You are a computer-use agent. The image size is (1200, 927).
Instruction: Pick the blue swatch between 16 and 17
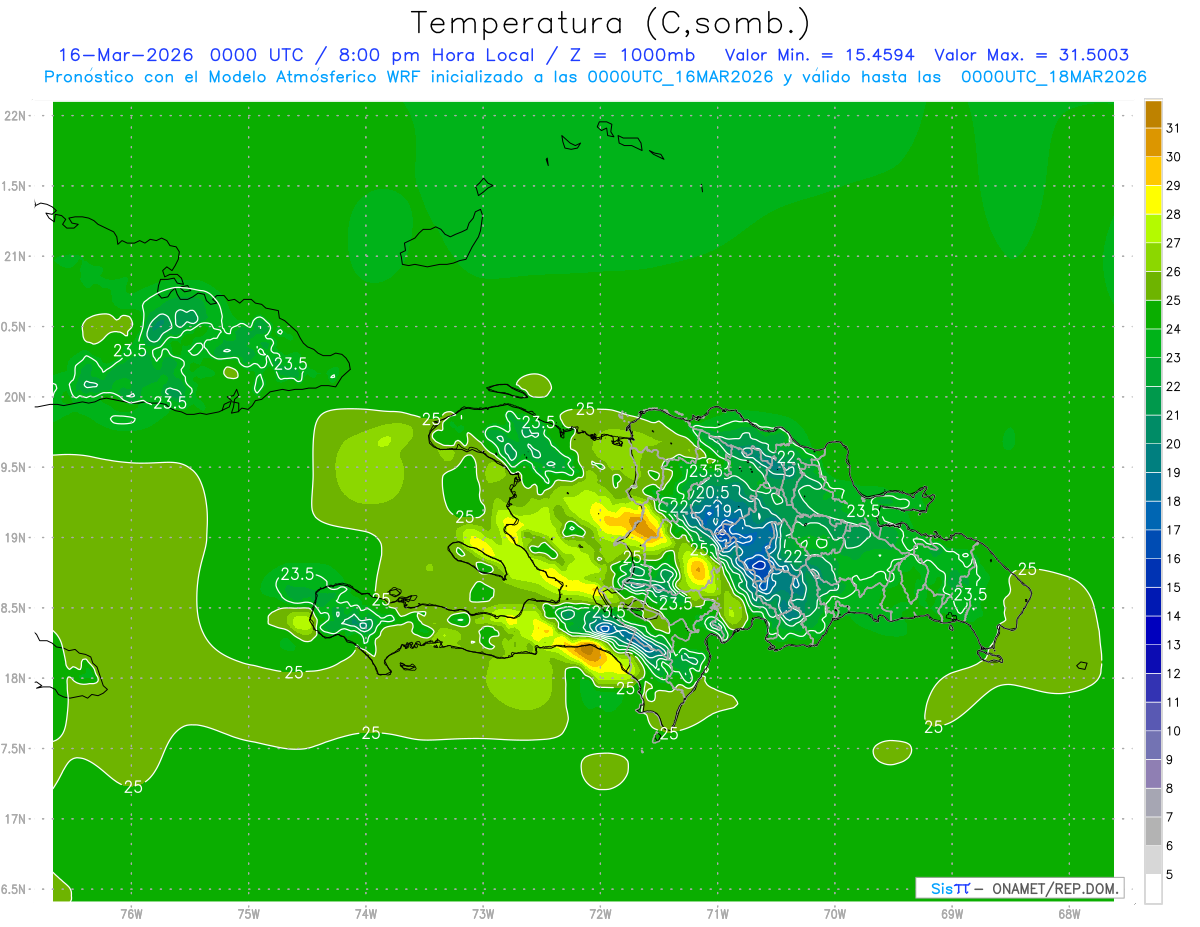point(1153,544)
